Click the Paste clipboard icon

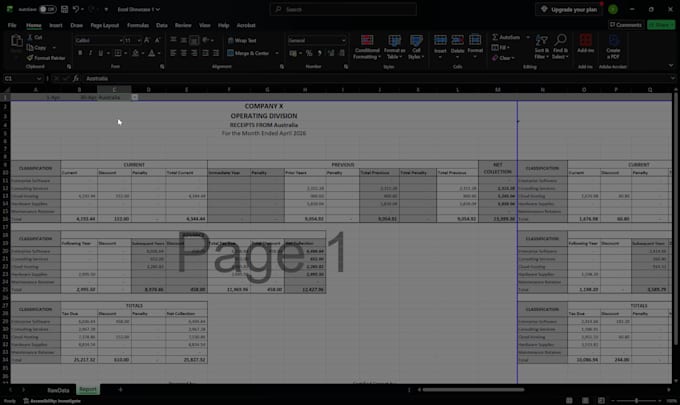click(x=16, y=42)
